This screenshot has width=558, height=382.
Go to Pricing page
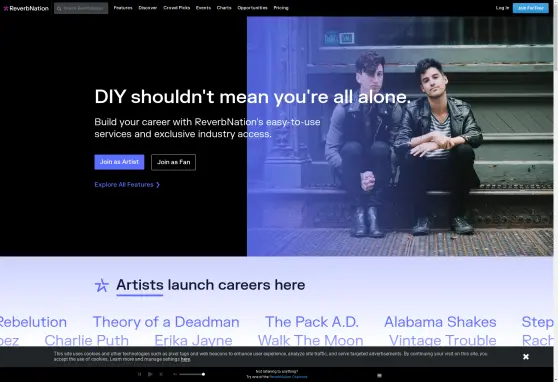click(281, 8)
